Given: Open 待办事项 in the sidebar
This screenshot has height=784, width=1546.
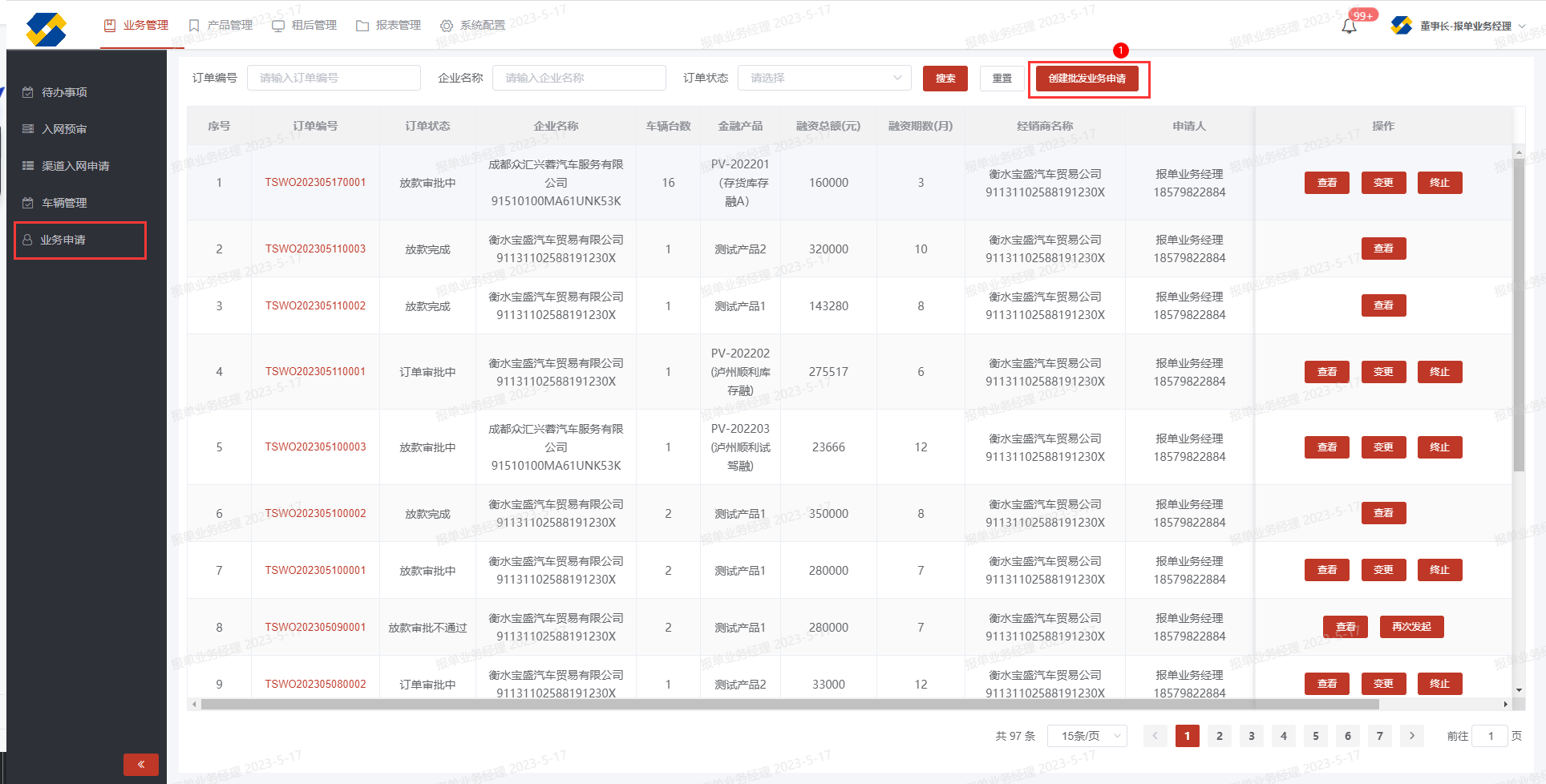Looking at the screenshot, I should pos(64,92).
